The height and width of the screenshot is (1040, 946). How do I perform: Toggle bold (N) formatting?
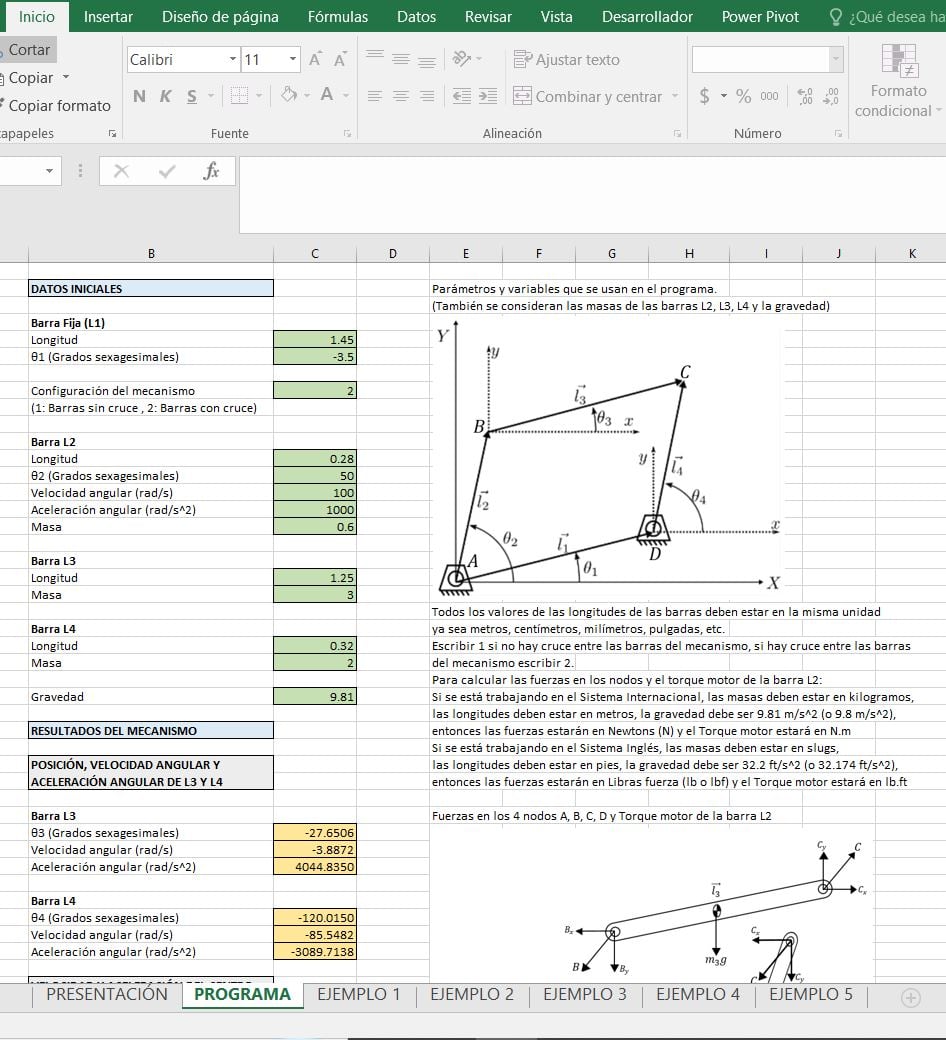139,96
